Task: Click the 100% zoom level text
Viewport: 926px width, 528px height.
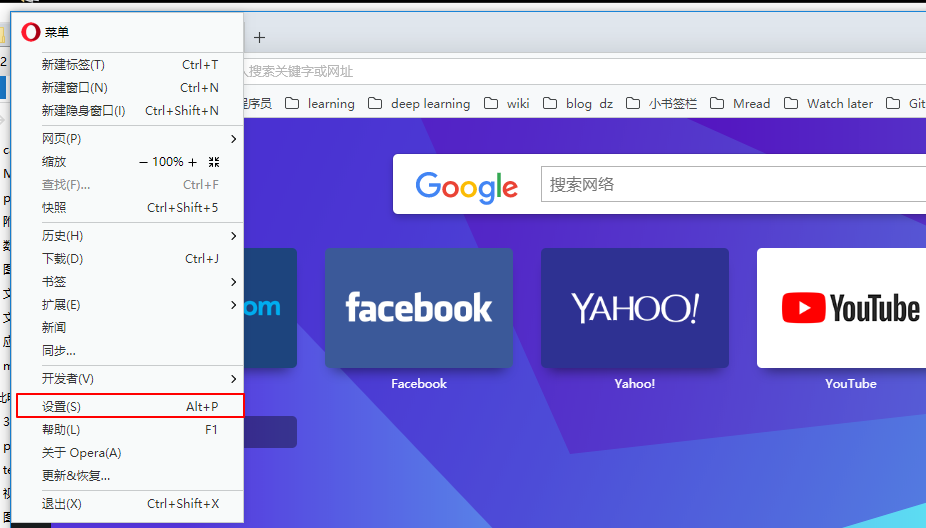Action: [x=168, y=162]
